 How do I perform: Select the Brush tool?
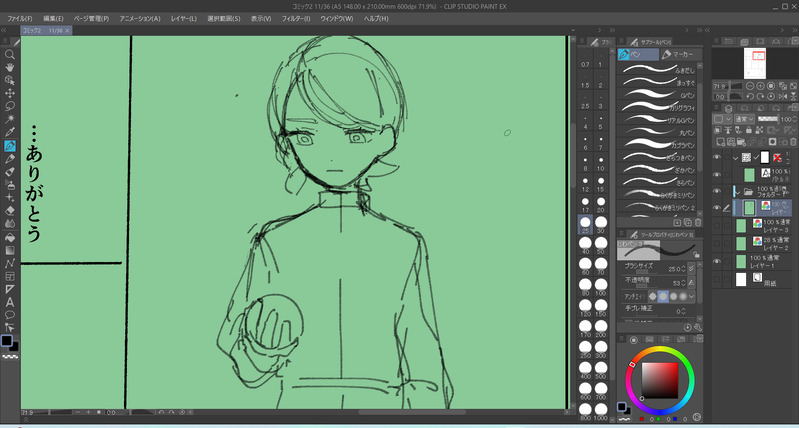tap(10, 172)
